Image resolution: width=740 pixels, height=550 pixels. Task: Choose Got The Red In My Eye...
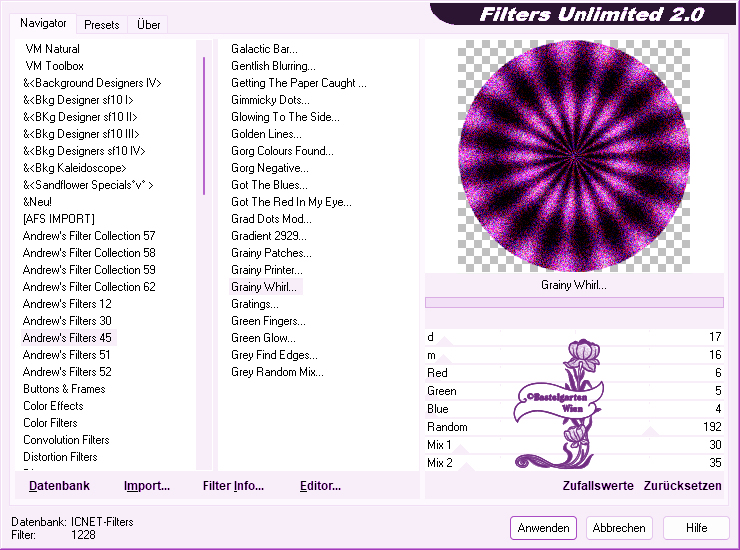(x=291, y=202)
